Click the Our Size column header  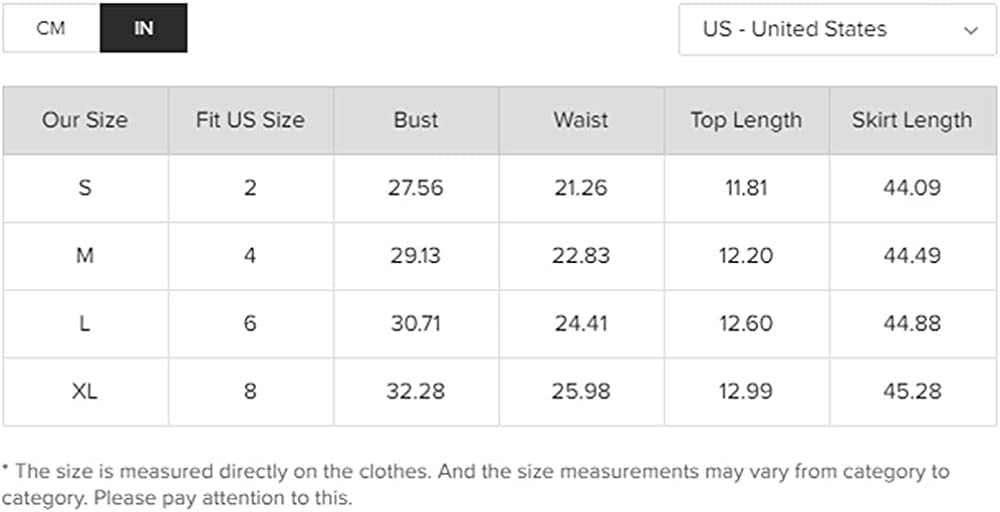point(85,121)
